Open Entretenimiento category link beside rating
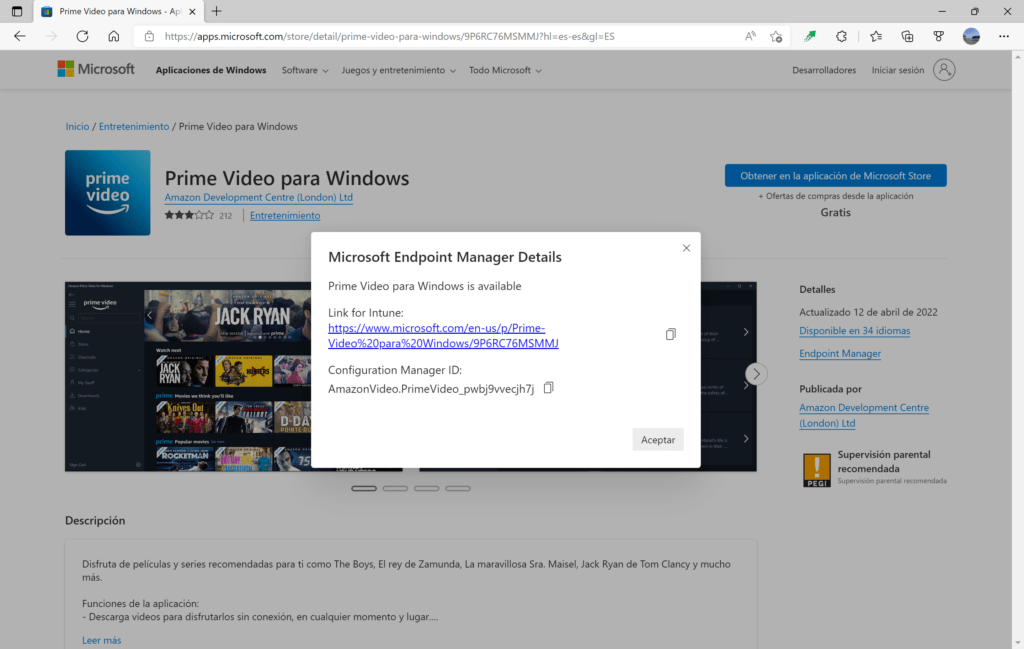Viewport: 1024px width, 649px height. coord(285,215)
